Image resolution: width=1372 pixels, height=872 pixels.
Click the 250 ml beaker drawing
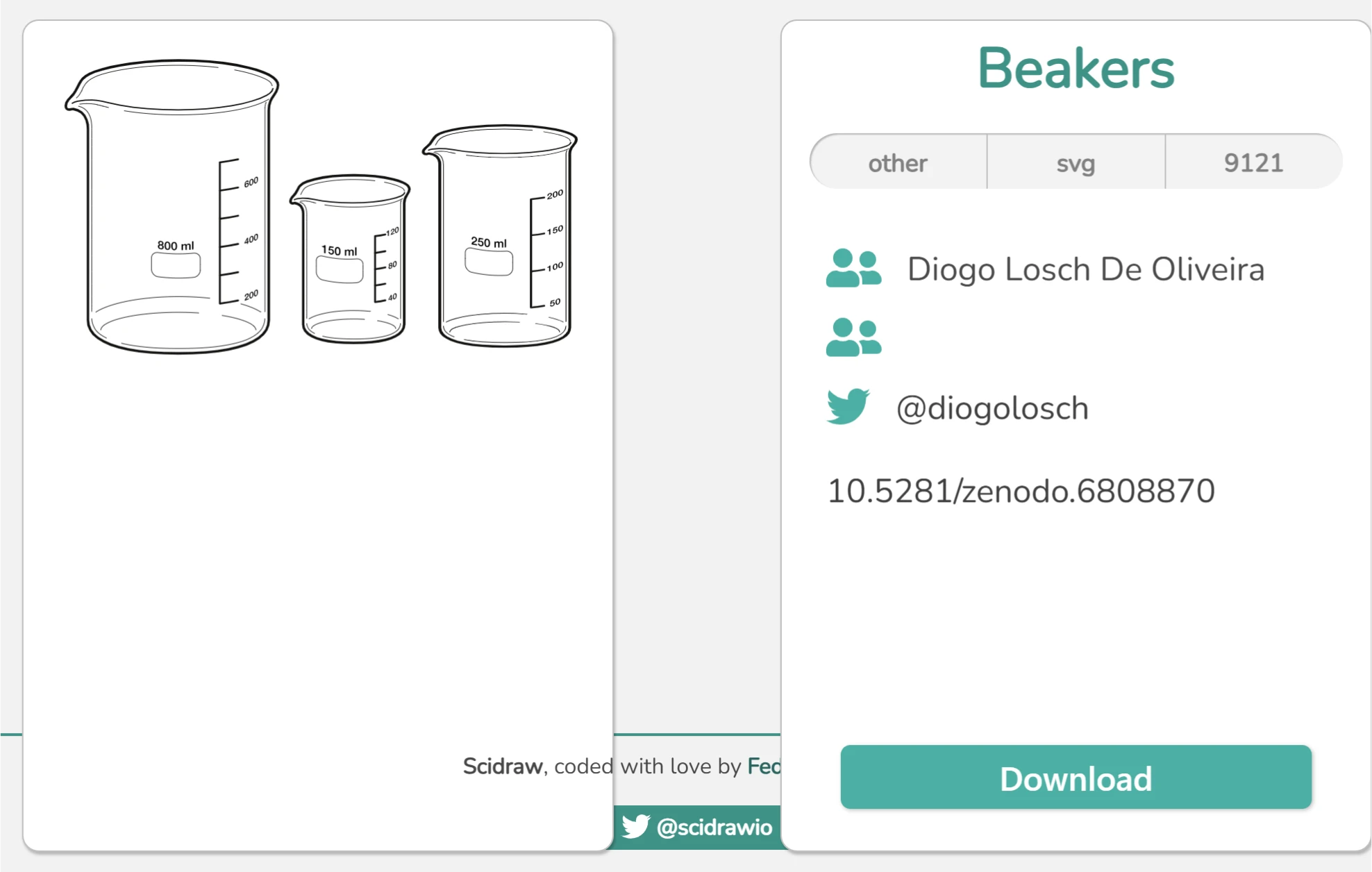pos(501,236)
